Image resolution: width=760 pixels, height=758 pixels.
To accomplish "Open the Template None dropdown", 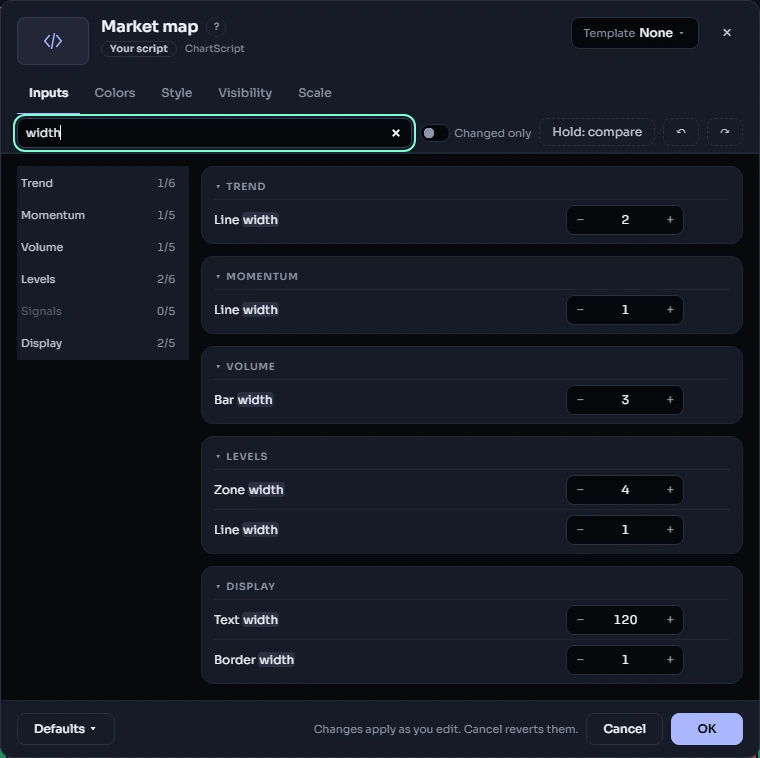I will [x=634, y=33].
